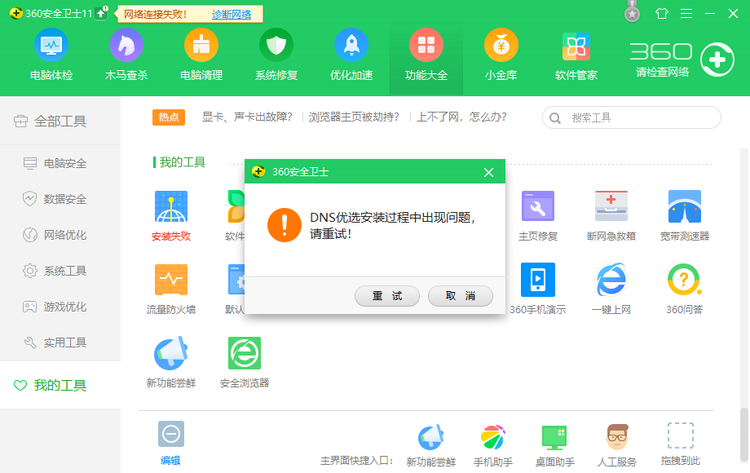Open 电脑清理 cleanup tool
Screen dimensions: 750x473
201,55
